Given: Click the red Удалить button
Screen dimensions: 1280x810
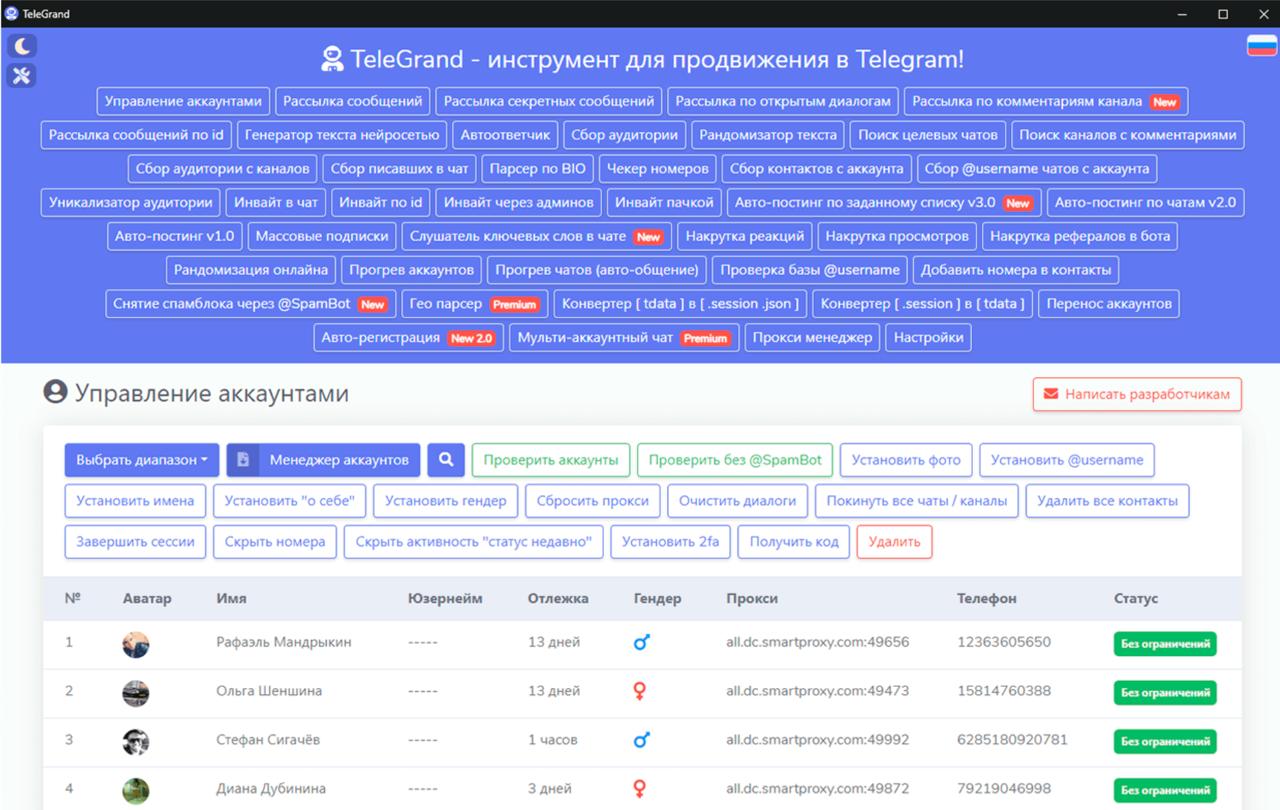Looking at the screenshot, I should pyautogui.click(x=894, y=542).
